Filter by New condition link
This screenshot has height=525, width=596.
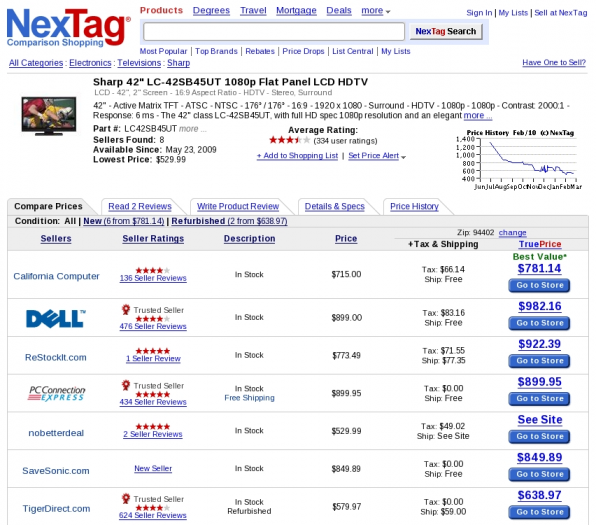[x=124, y=221]
